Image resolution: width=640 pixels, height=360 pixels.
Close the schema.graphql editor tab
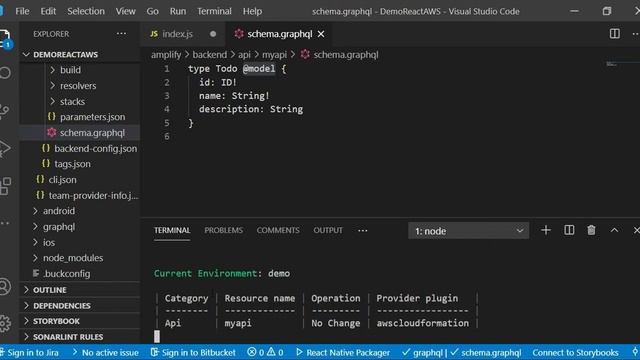click(x=321, y=34)
